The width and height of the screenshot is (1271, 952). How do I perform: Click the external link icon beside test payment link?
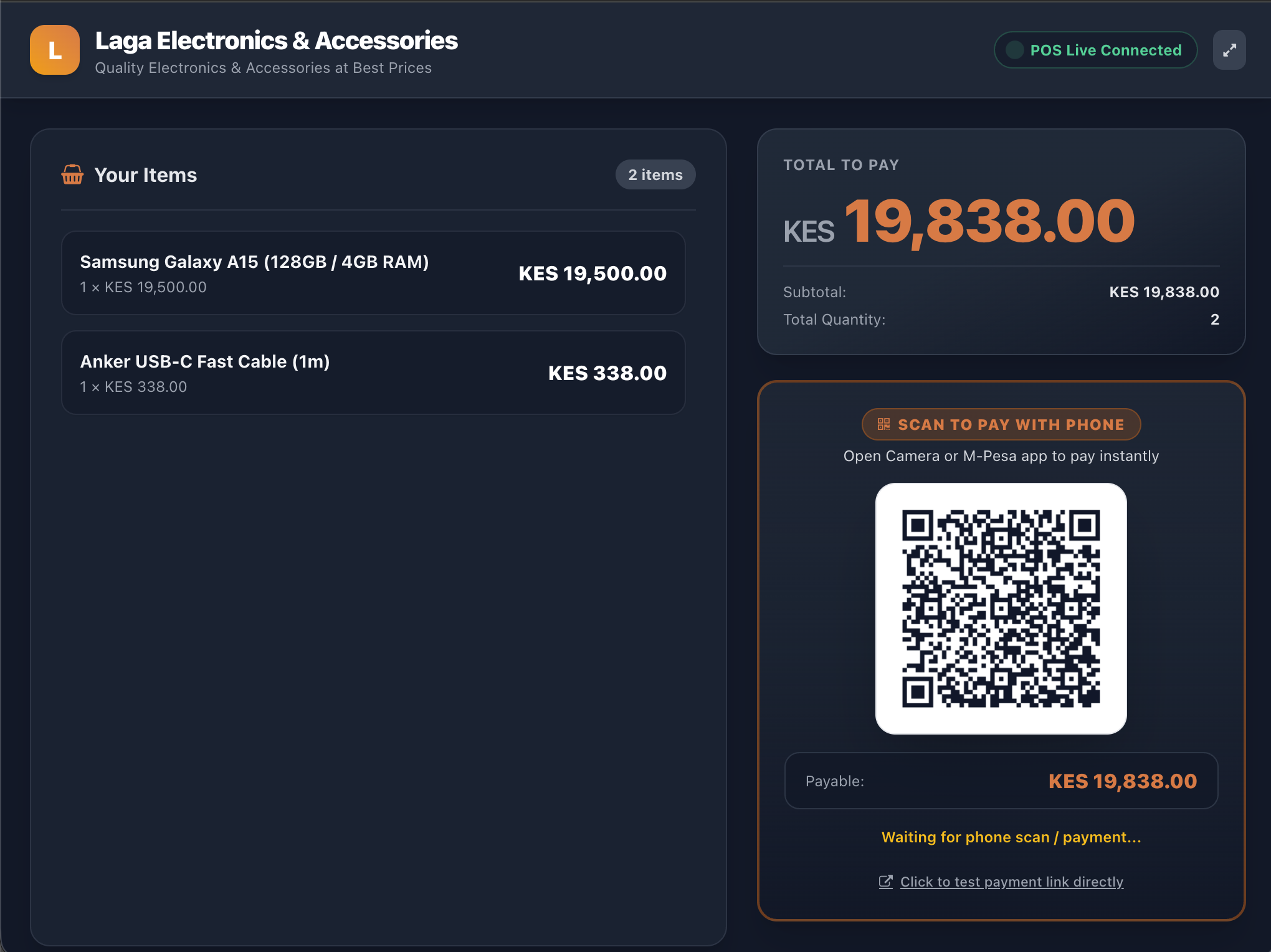click(x=885, y=882)
